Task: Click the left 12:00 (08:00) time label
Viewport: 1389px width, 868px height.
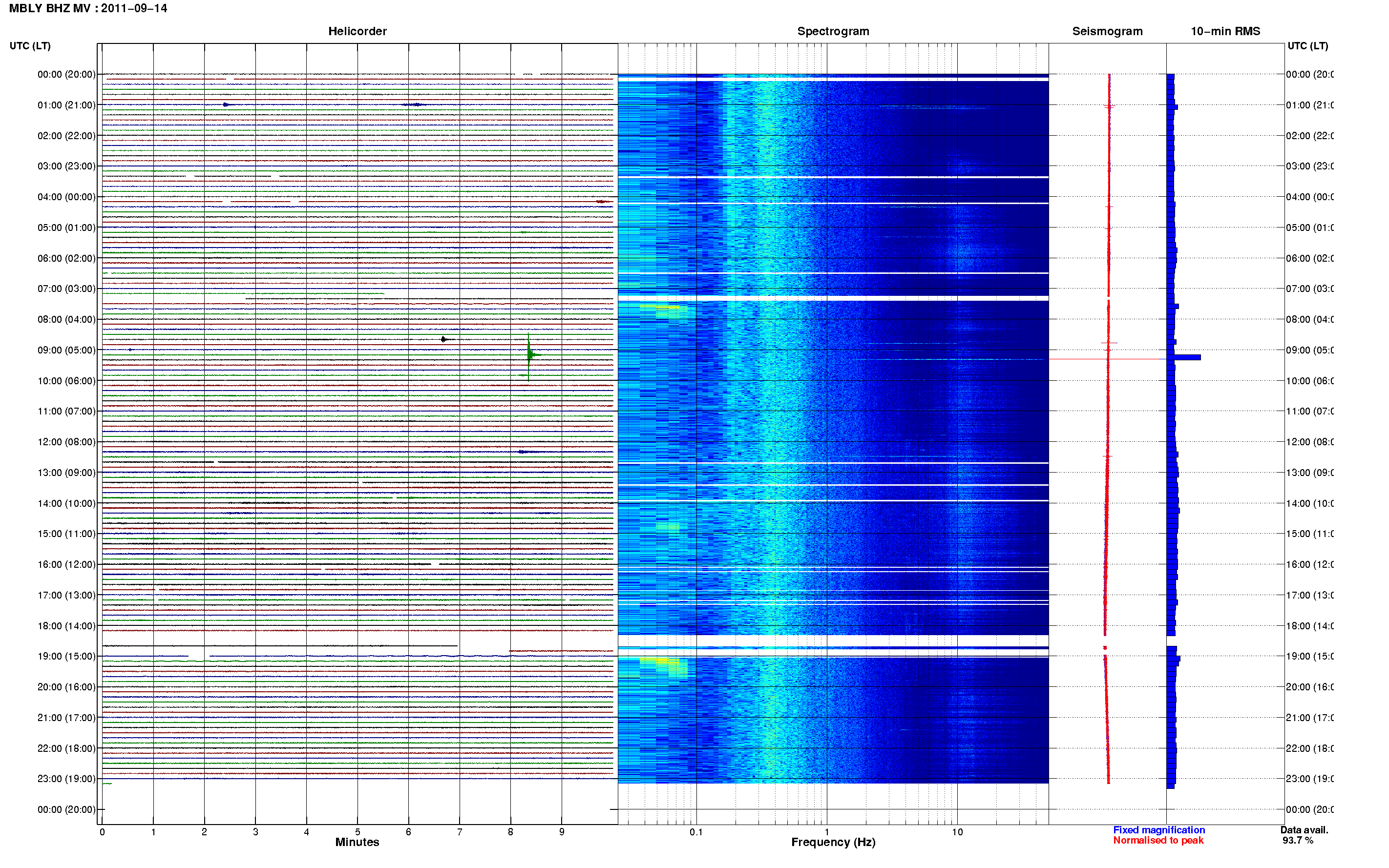Action: pyautogui.click(x=66, y=442)
